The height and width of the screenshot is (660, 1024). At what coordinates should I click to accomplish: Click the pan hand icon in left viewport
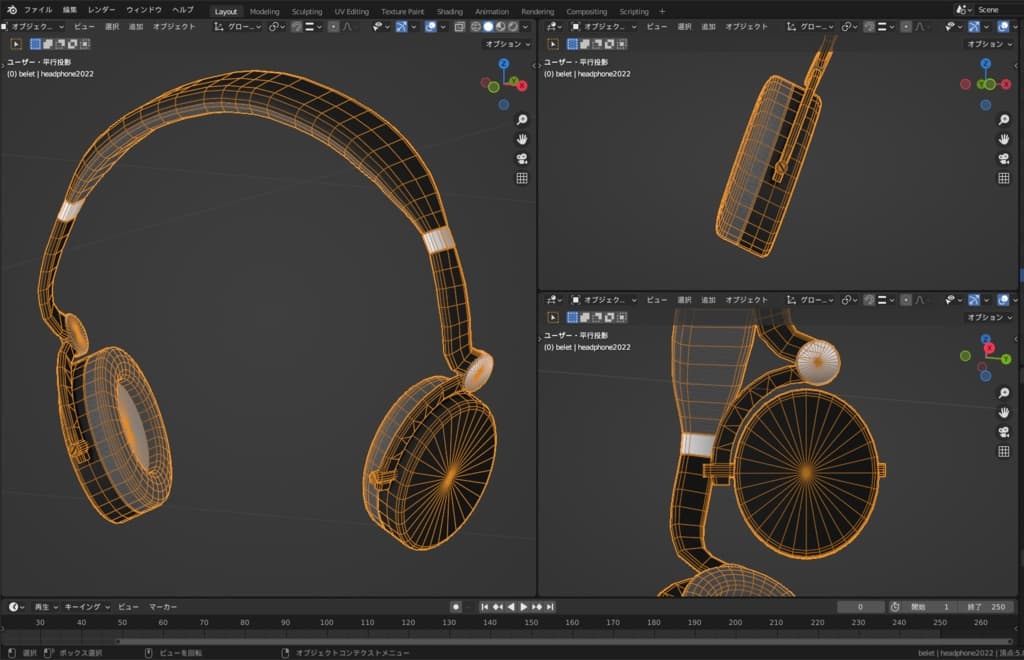521,139
